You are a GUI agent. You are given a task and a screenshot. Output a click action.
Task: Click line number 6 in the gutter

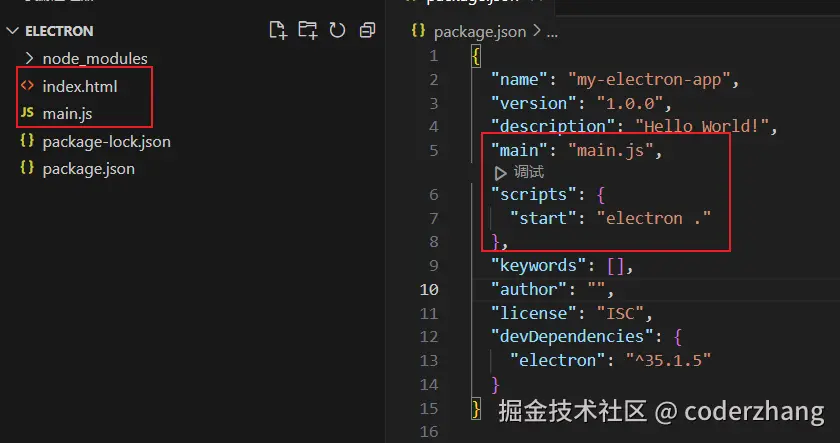(x=433, y=194)
